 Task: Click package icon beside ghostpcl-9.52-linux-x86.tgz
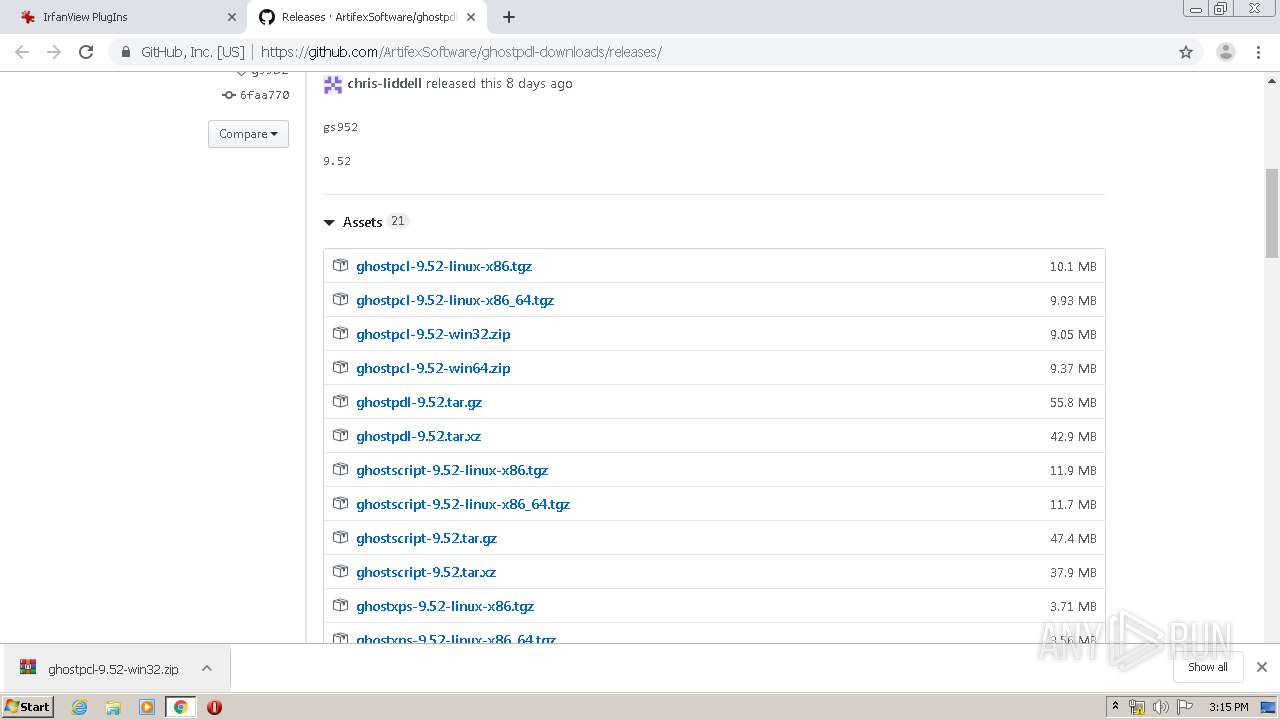click(x=340, y=266)
